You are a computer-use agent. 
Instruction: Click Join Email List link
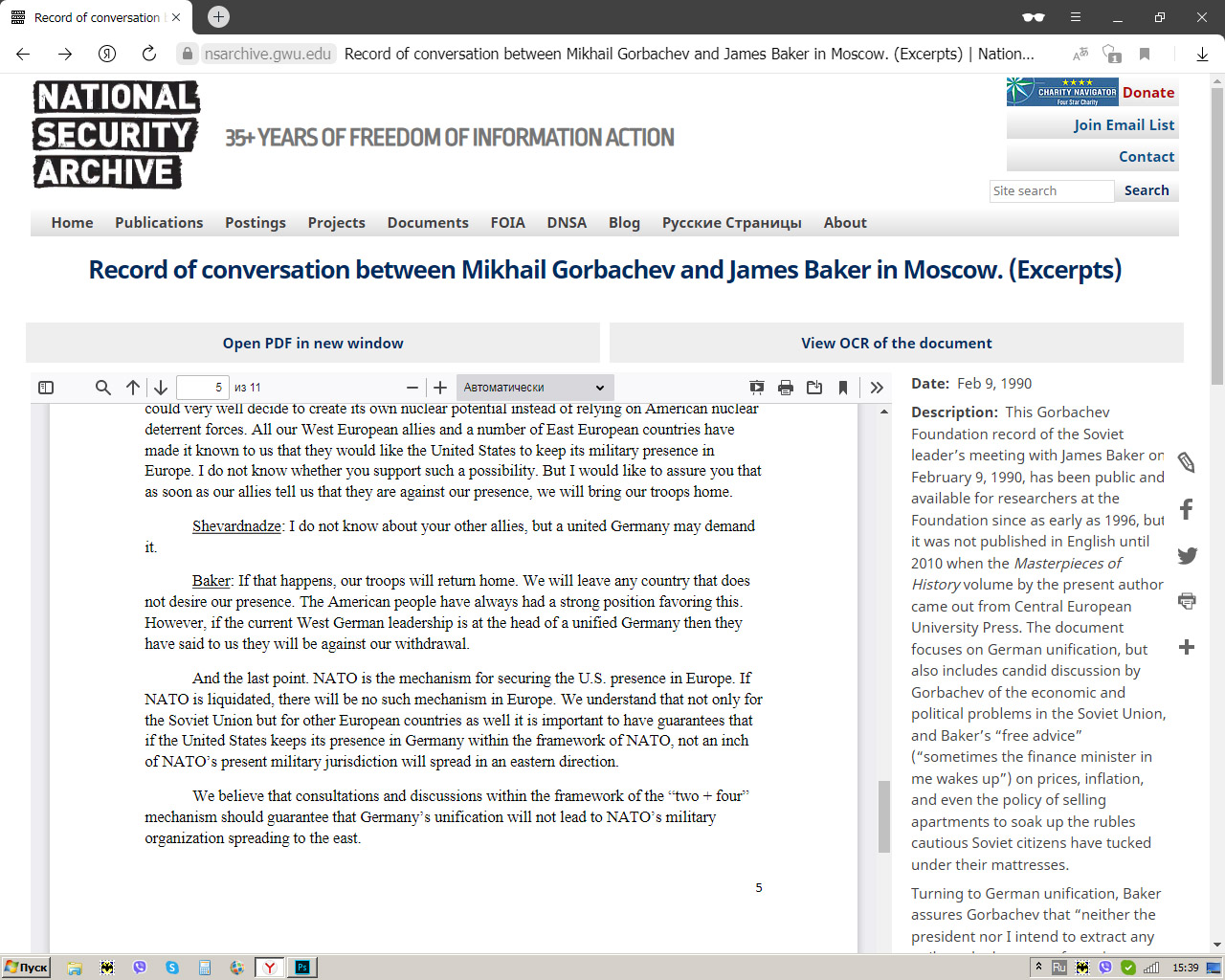[x=1124, y=124]
